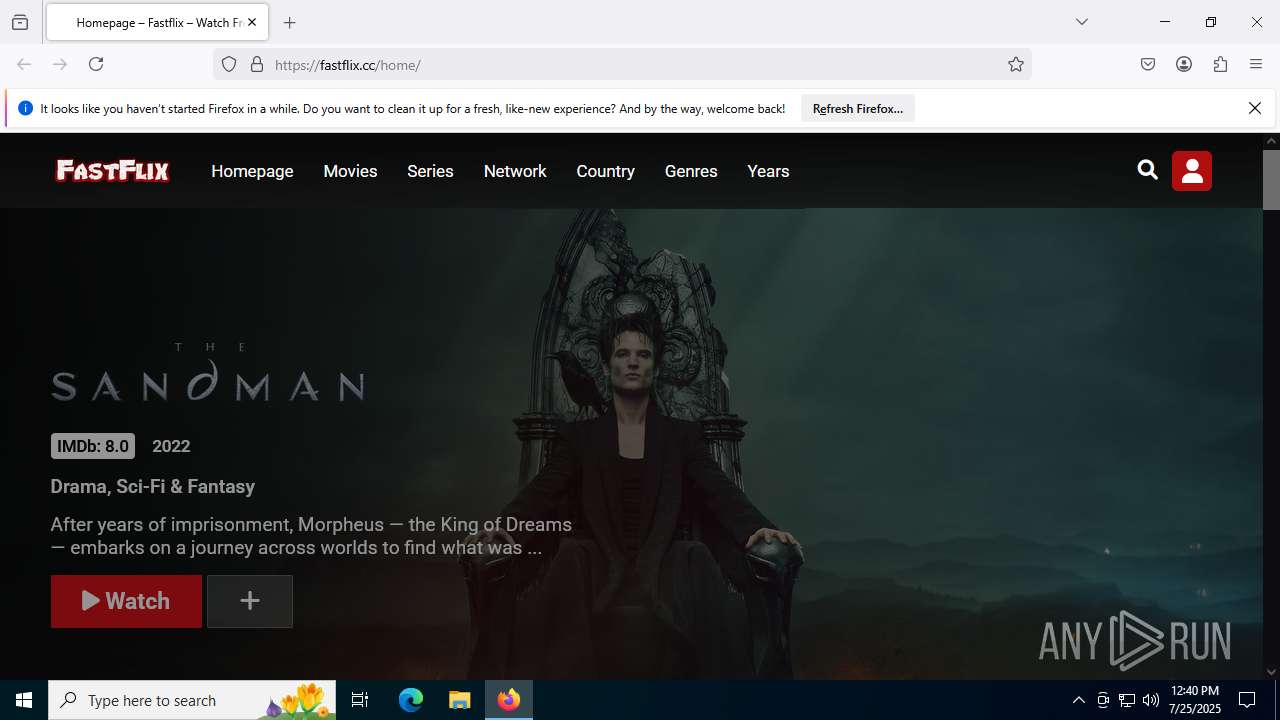Open the Firefox application menu
This screenshot has height=720, width=1280.
(x=1256, y=64)
